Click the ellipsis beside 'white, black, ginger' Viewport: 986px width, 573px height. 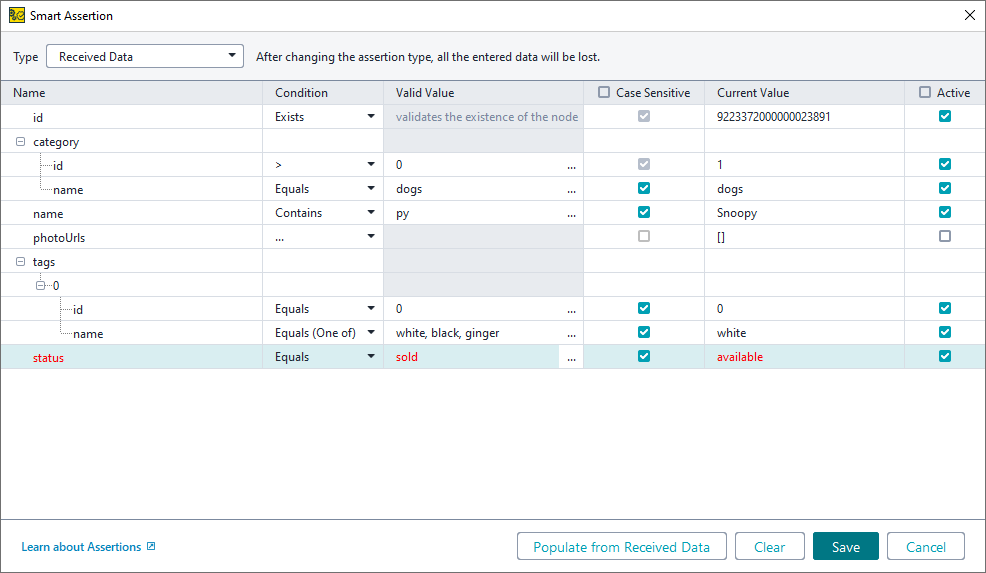pyautogui.click(x=571, y=333)
